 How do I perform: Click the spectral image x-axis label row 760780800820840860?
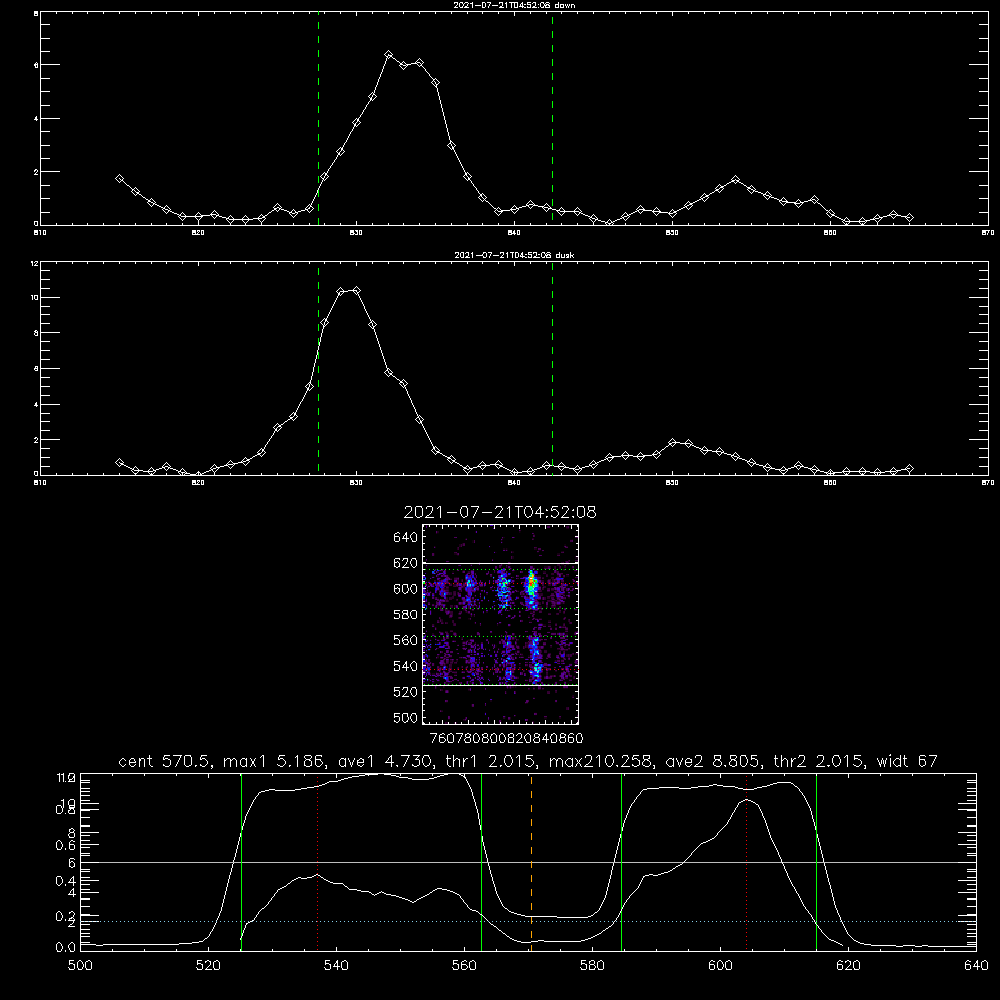coord(507,738)
